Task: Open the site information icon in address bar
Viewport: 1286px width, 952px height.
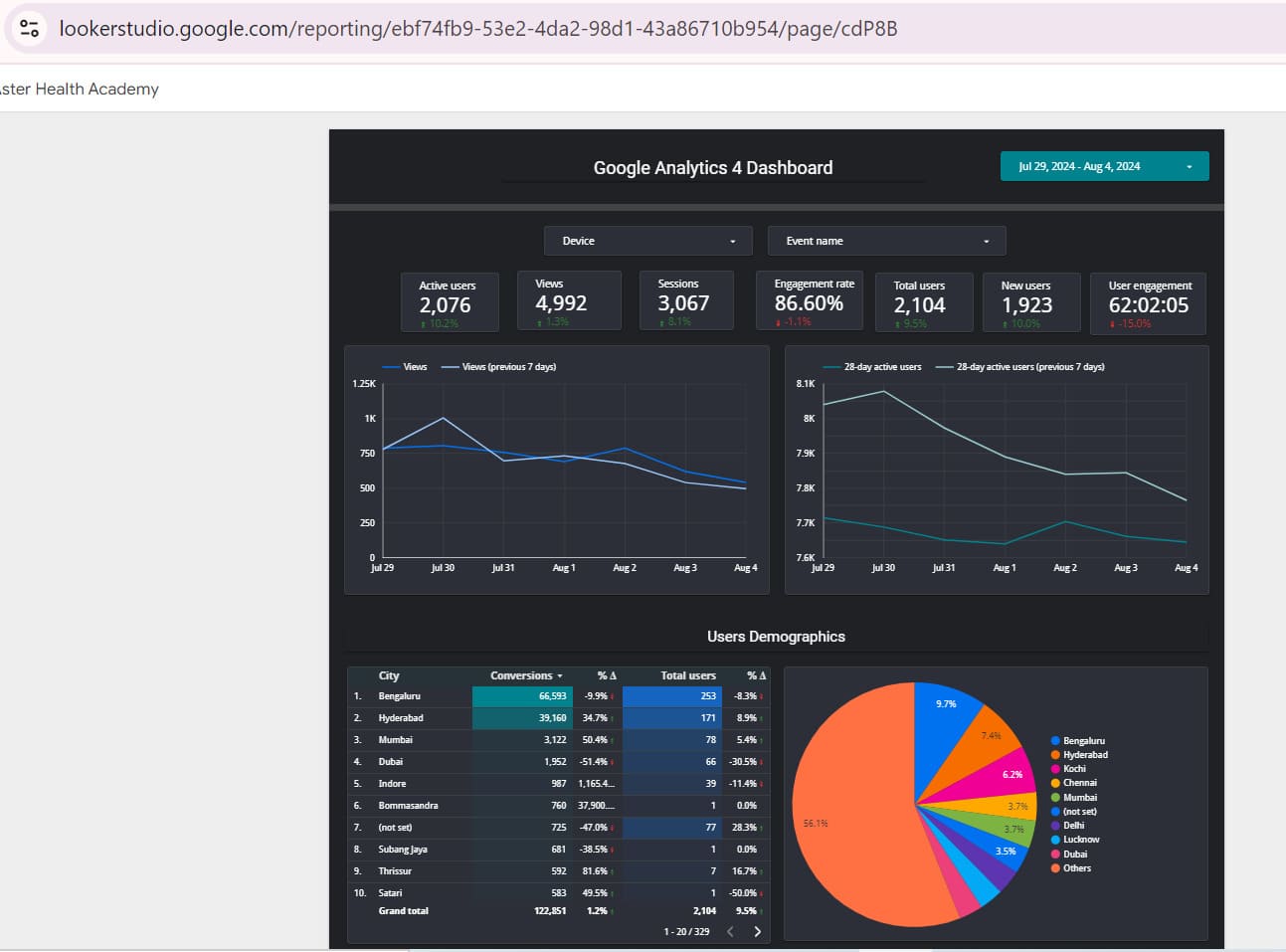Action: [30, 28]
